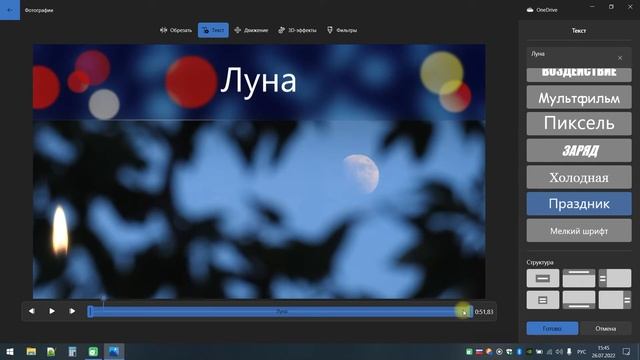Select the centered text layout
The height and width of the screenshot is (360, 640).
[542, 278]
